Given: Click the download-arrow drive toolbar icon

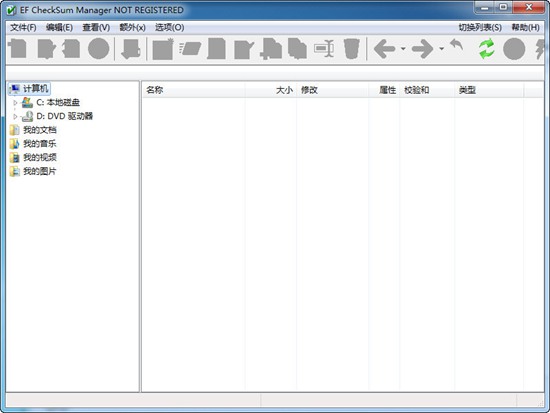Looking at the screenshot, I should pos(130,49).
